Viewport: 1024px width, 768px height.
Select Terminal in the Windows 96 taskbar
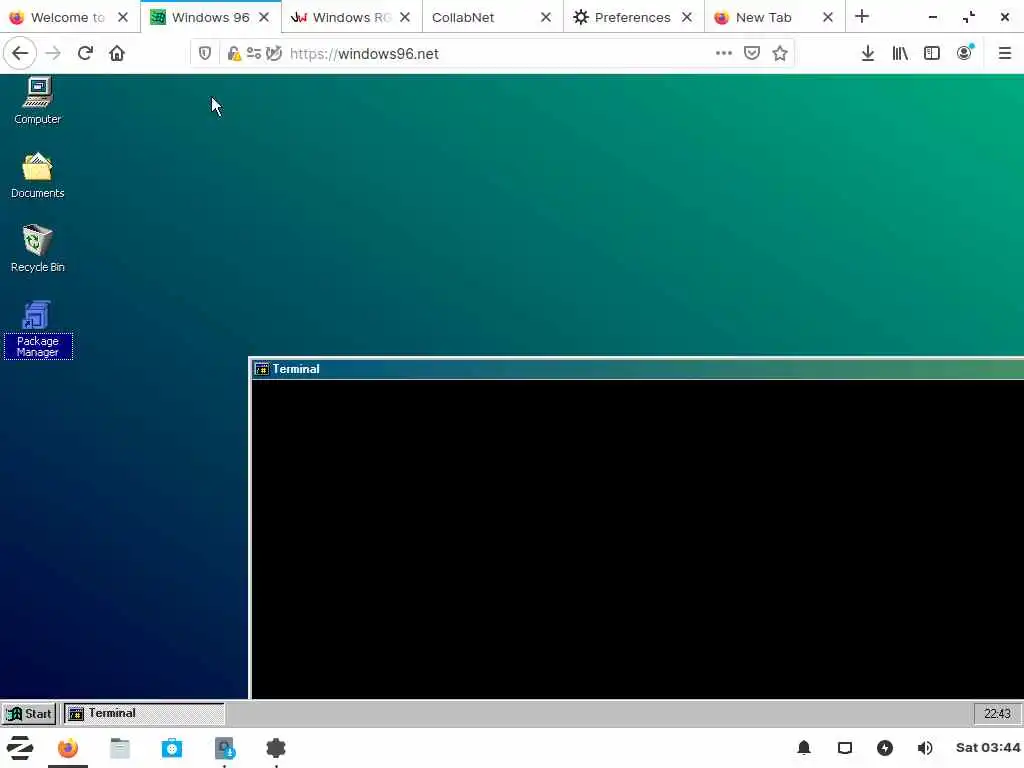[x=144, y=714]
